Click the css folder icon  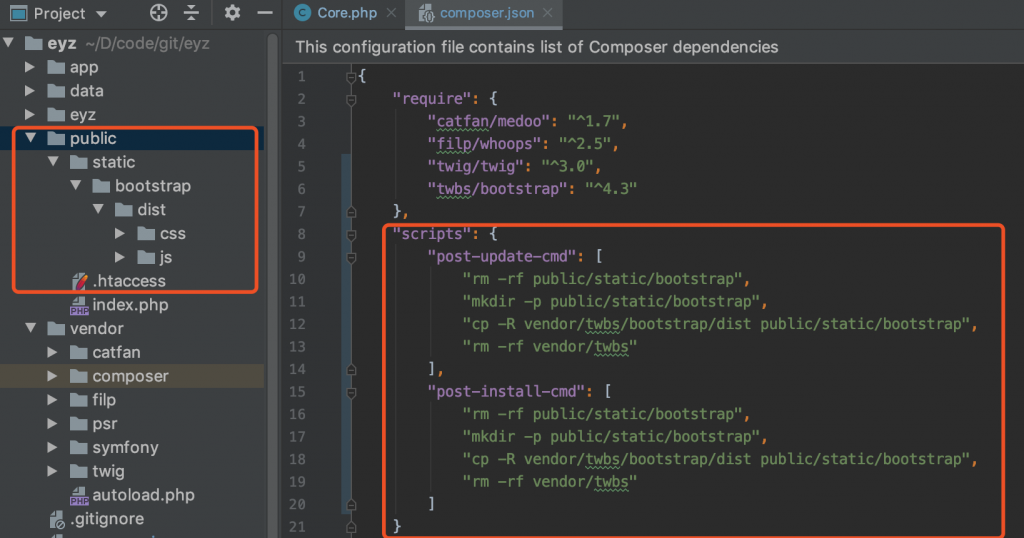(146, 233)
